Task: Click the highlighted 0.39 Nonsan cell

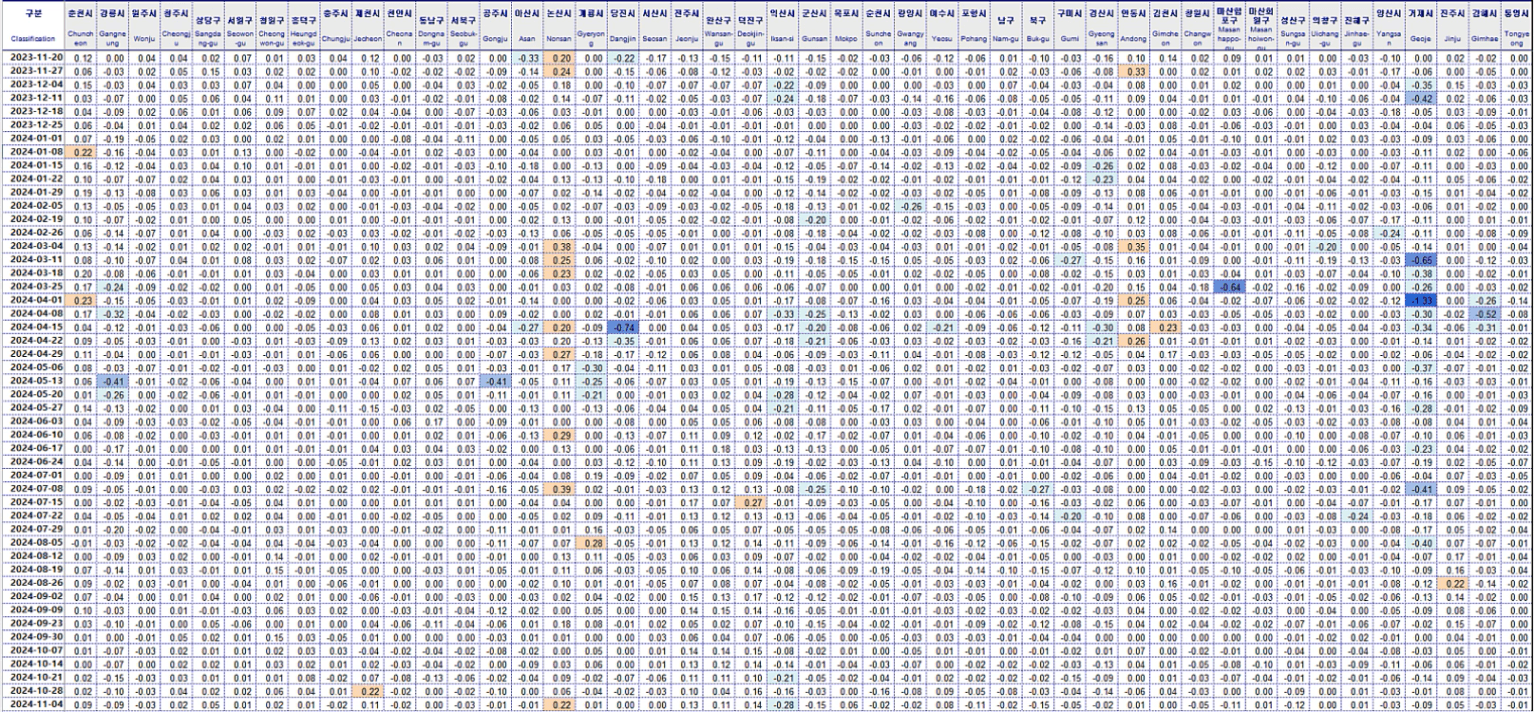Action: (x=560, y=489)
